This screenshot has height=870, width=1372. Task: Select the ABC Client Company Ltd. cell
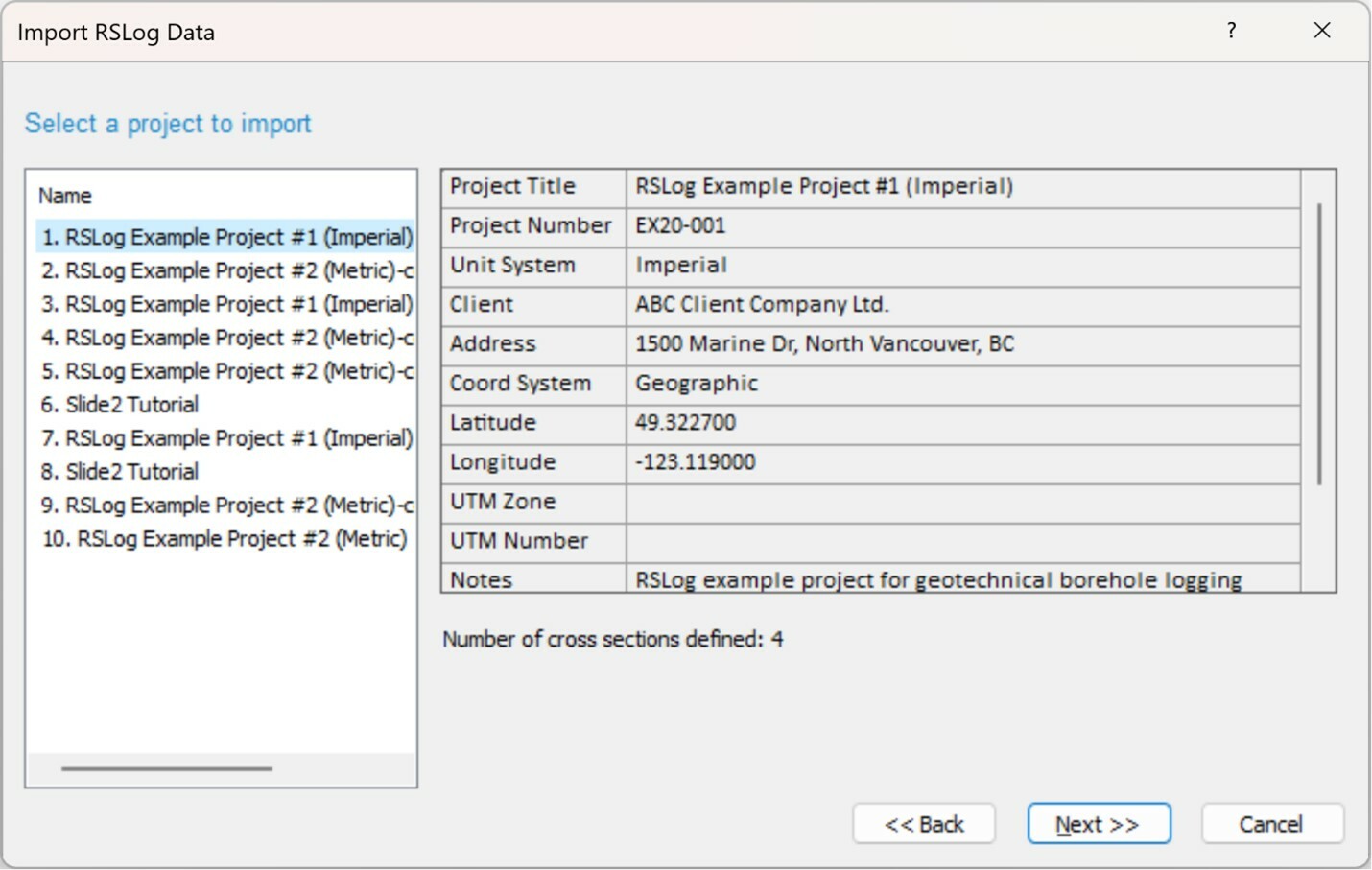coord(963,305)
